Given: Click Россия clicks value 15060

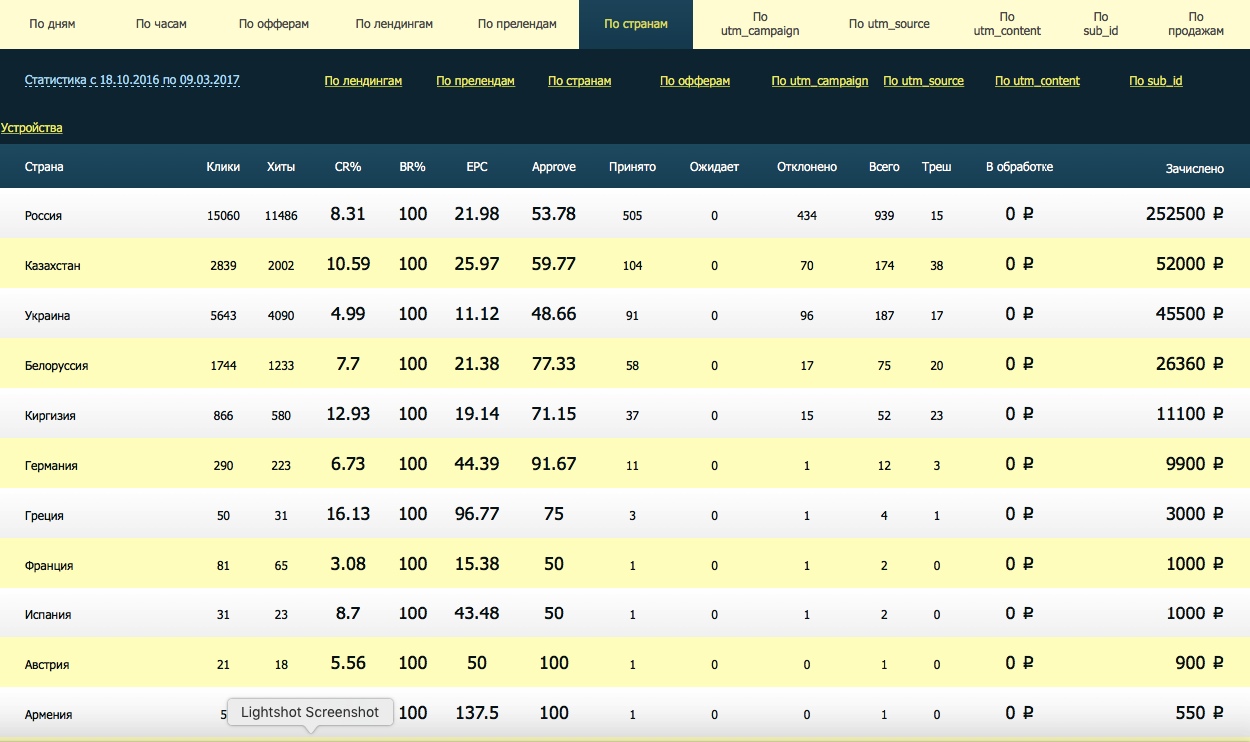Looking at the screenshot, I should (223, 216).
